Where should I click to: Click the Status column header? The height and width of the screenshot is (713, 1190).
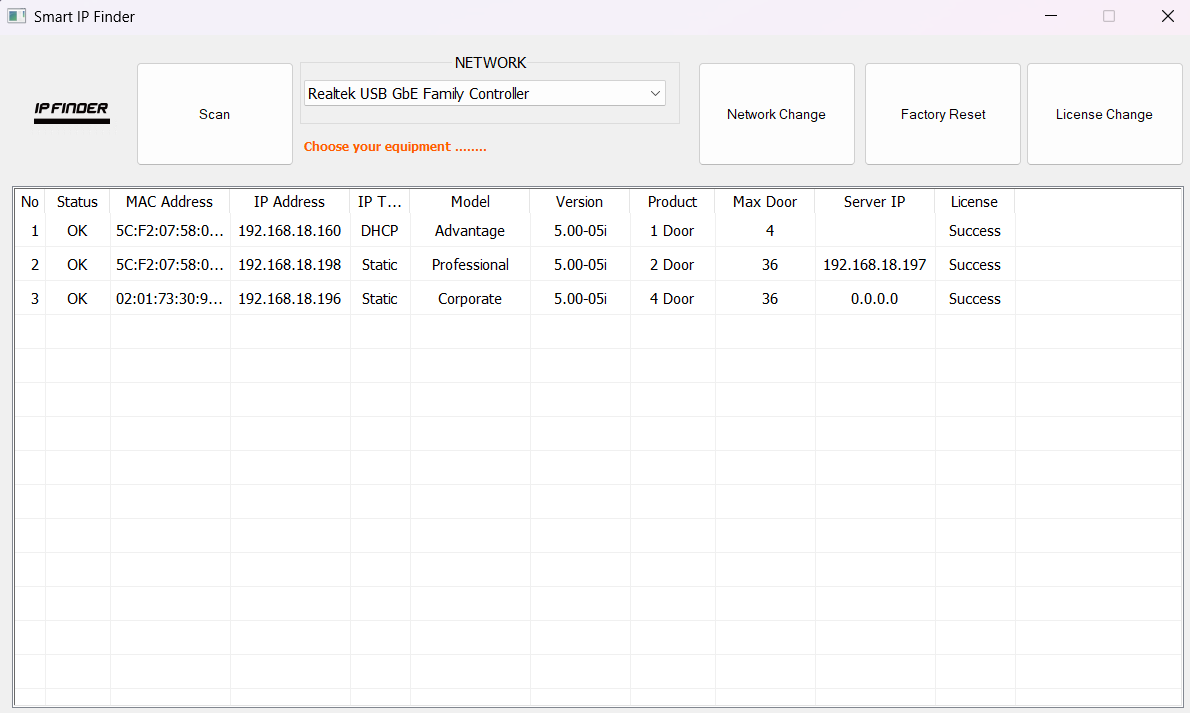coord(77,201)
